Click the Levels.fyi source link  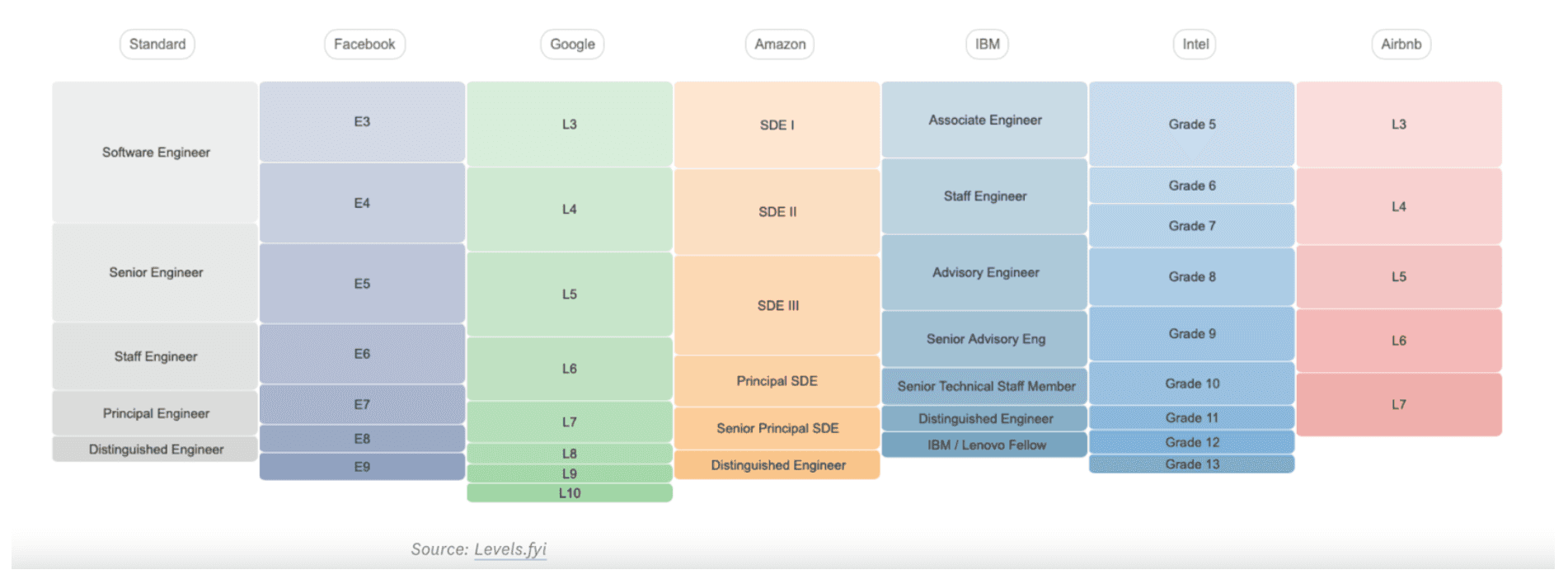[509, 549]
